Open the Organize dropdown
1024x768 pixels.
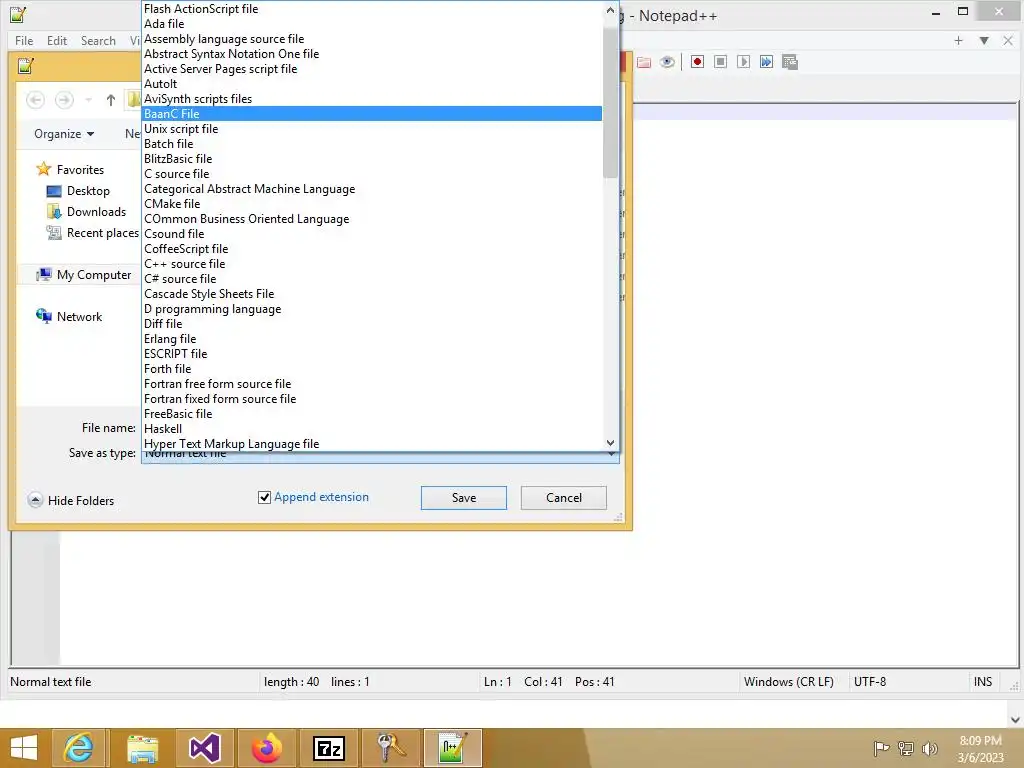point(64,134)
